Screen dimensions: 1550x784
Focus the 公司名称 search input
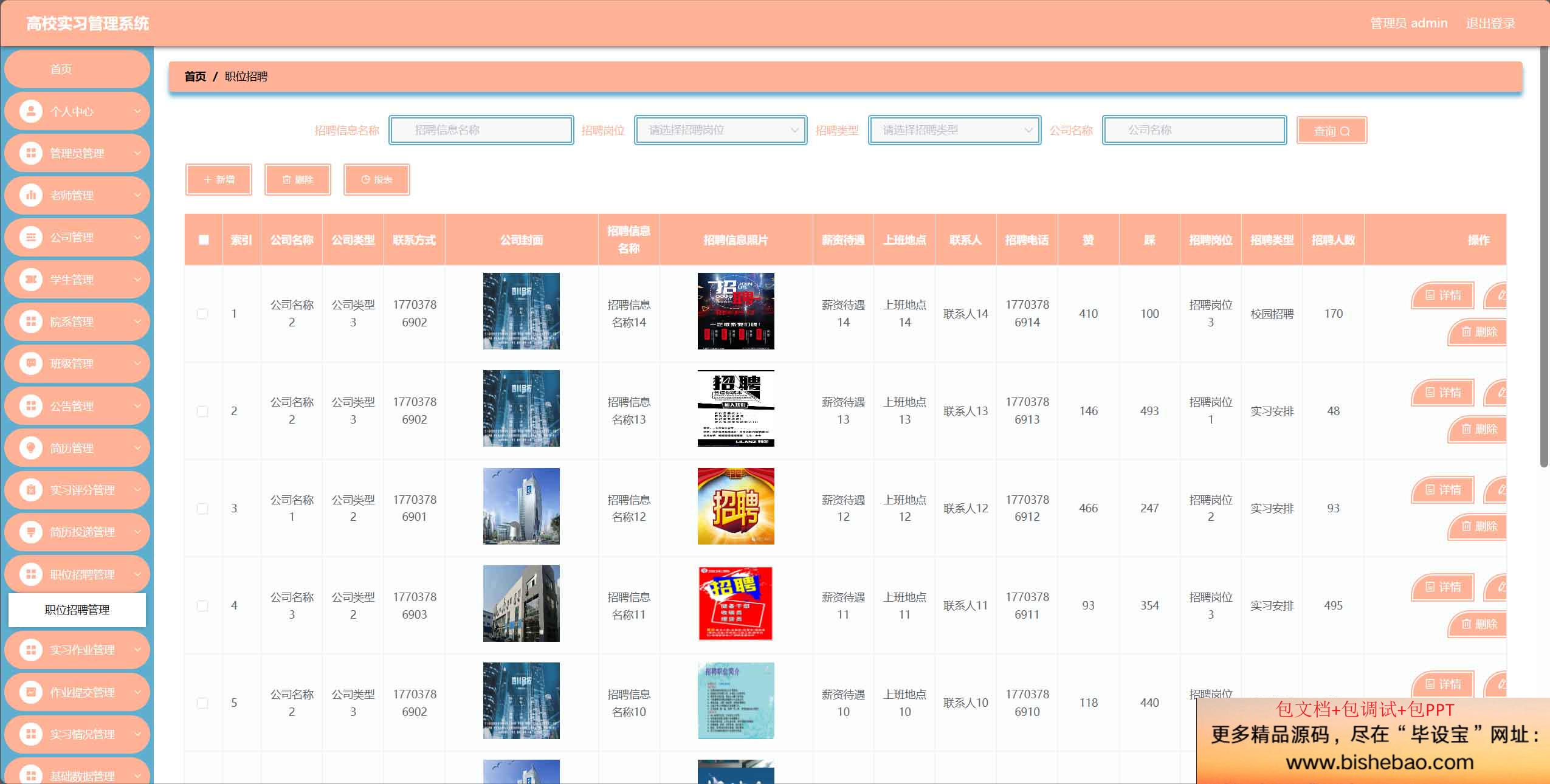click(x=1194, y=130)
